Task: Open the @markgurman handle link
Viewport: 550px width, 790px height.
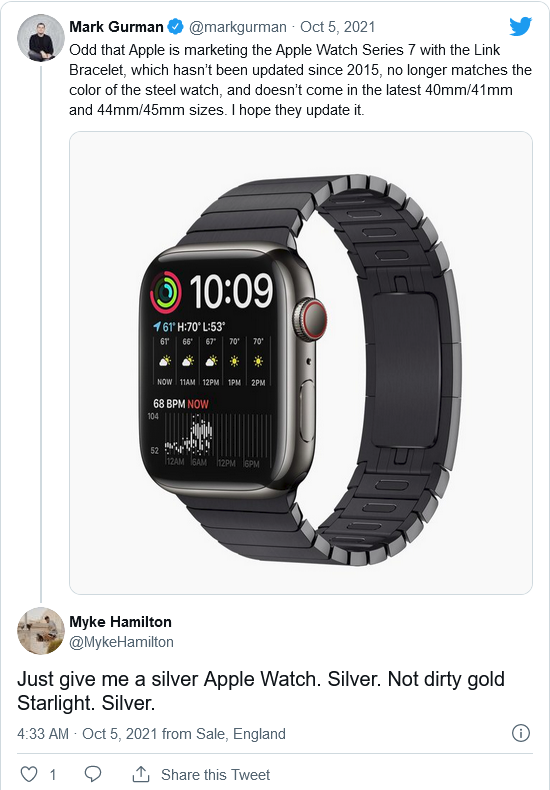Action: click(x=238, y=27)
